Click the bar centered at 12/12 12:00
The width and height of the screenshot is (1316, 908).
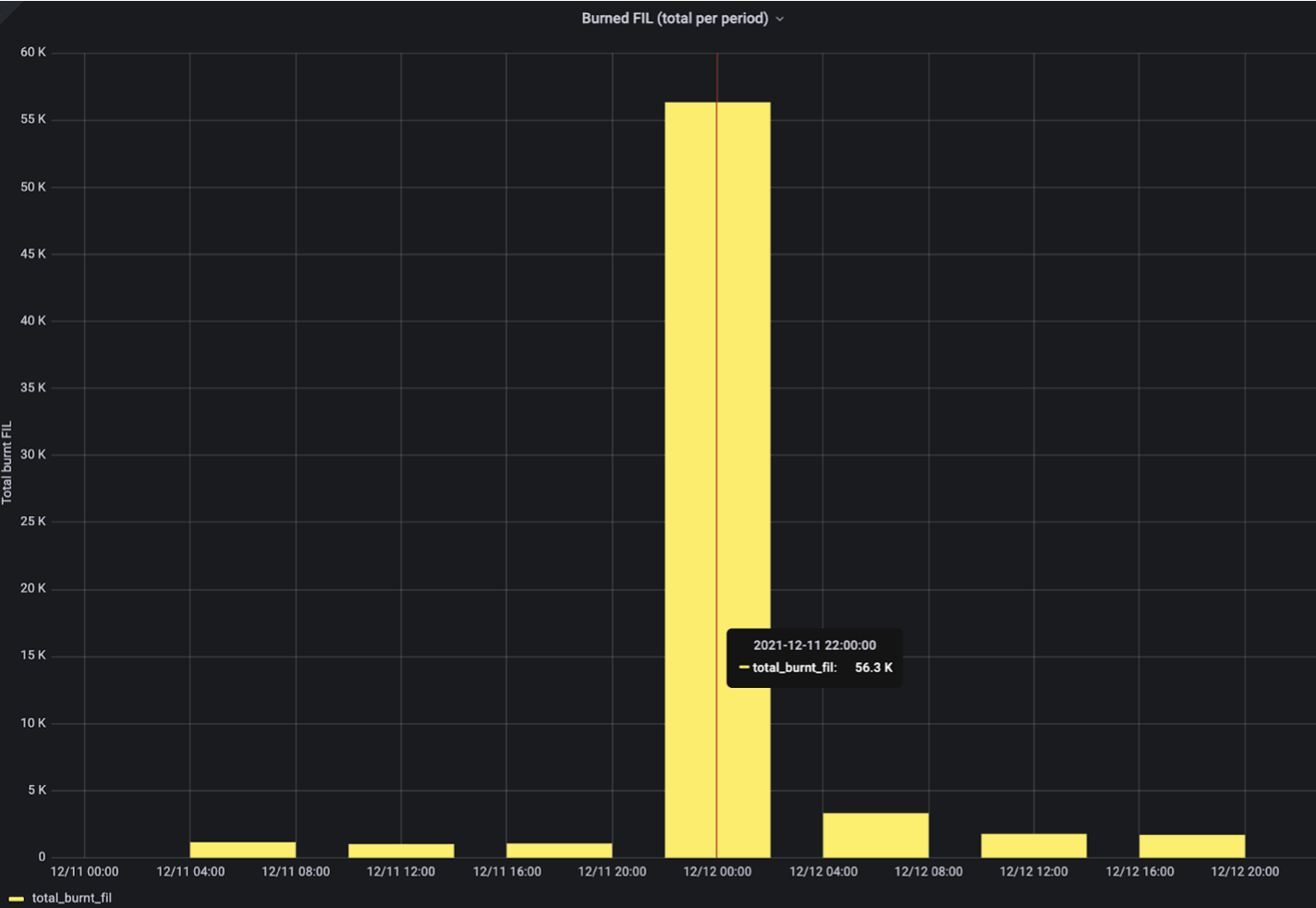(x=1034, y=845)
